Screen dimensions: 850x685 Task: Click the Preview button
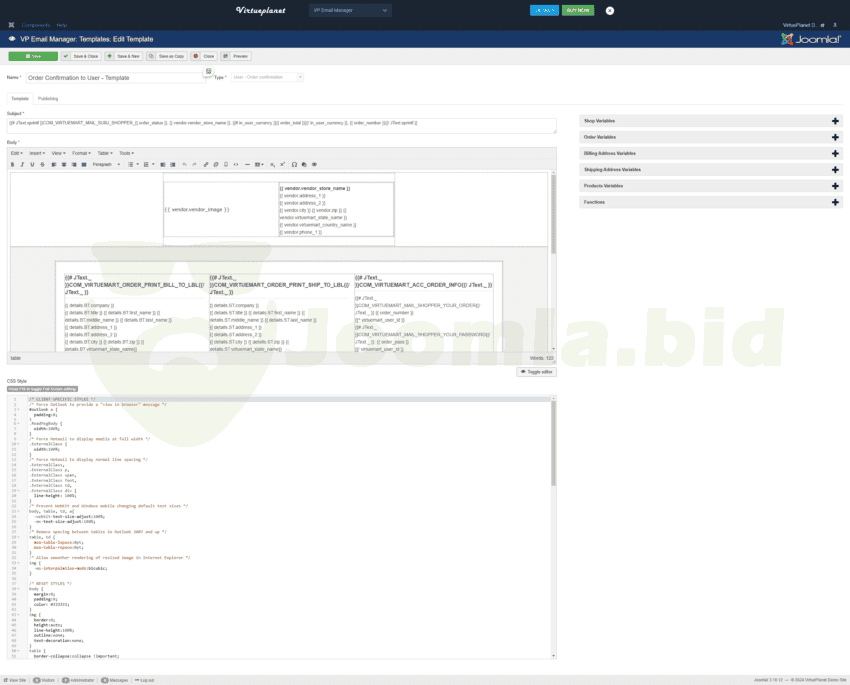pos(237,56)
